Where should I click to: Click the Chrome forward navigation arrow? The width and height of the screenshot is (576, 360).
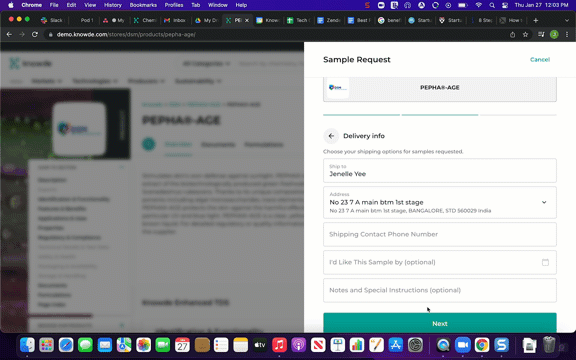click(x=22, y=35)
